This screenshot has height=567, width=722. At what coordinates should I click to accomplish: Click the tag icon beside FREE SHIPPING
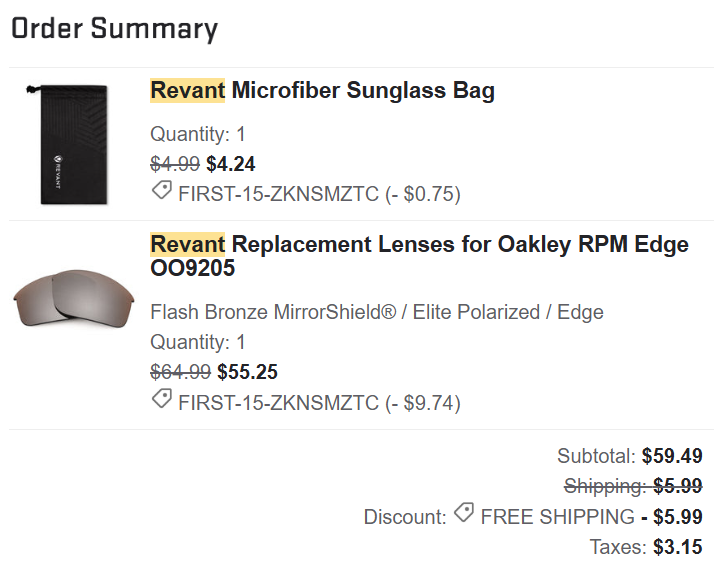[463, 515]
